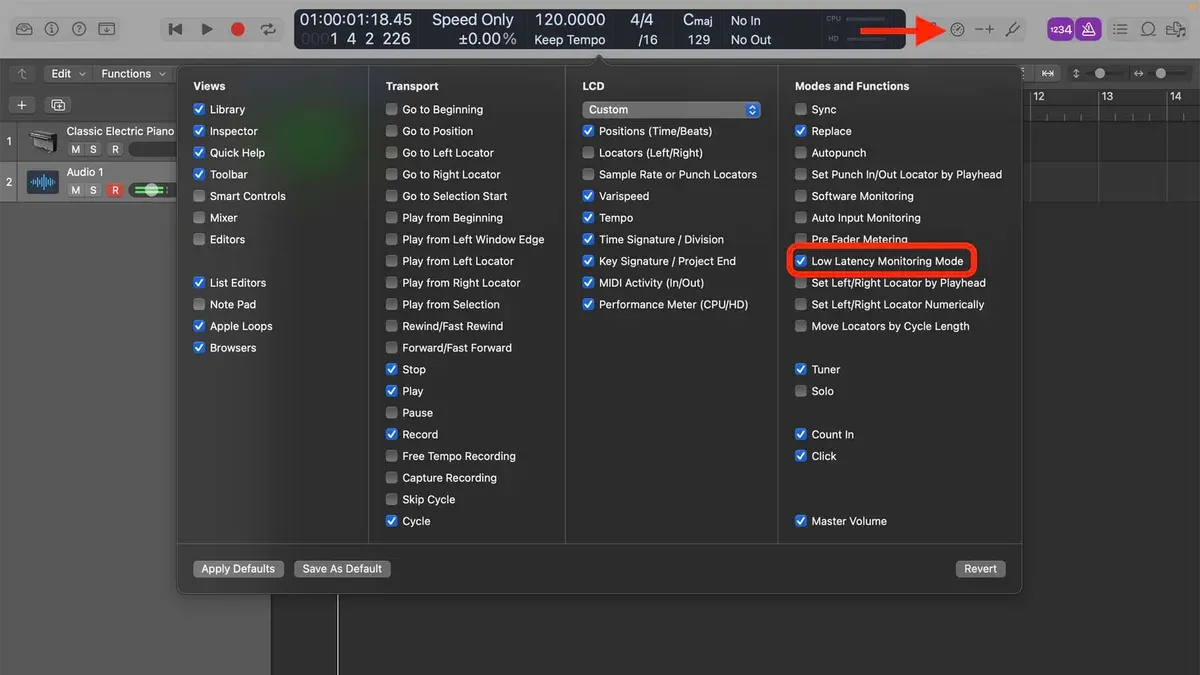Check the Capture Recording checkbox
Screen dimensions: 1200x675
(392, 478)
